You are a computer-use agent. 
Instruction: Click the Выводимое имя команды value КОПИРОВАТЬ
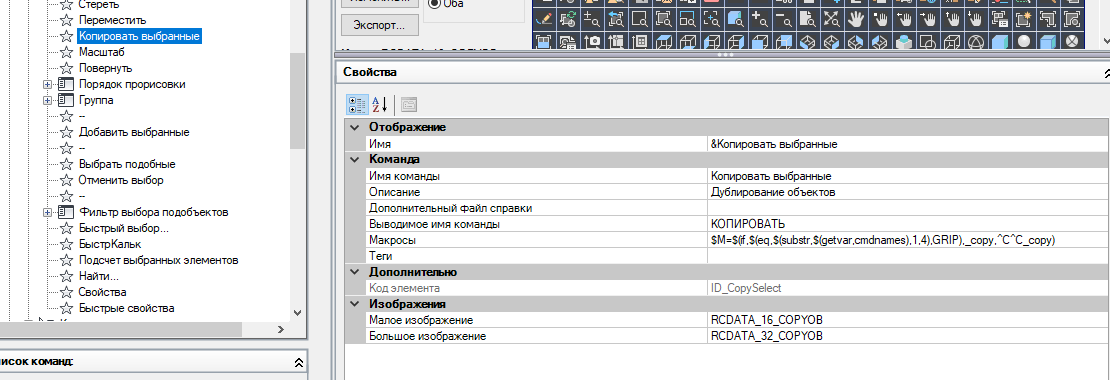click(908, 224)
